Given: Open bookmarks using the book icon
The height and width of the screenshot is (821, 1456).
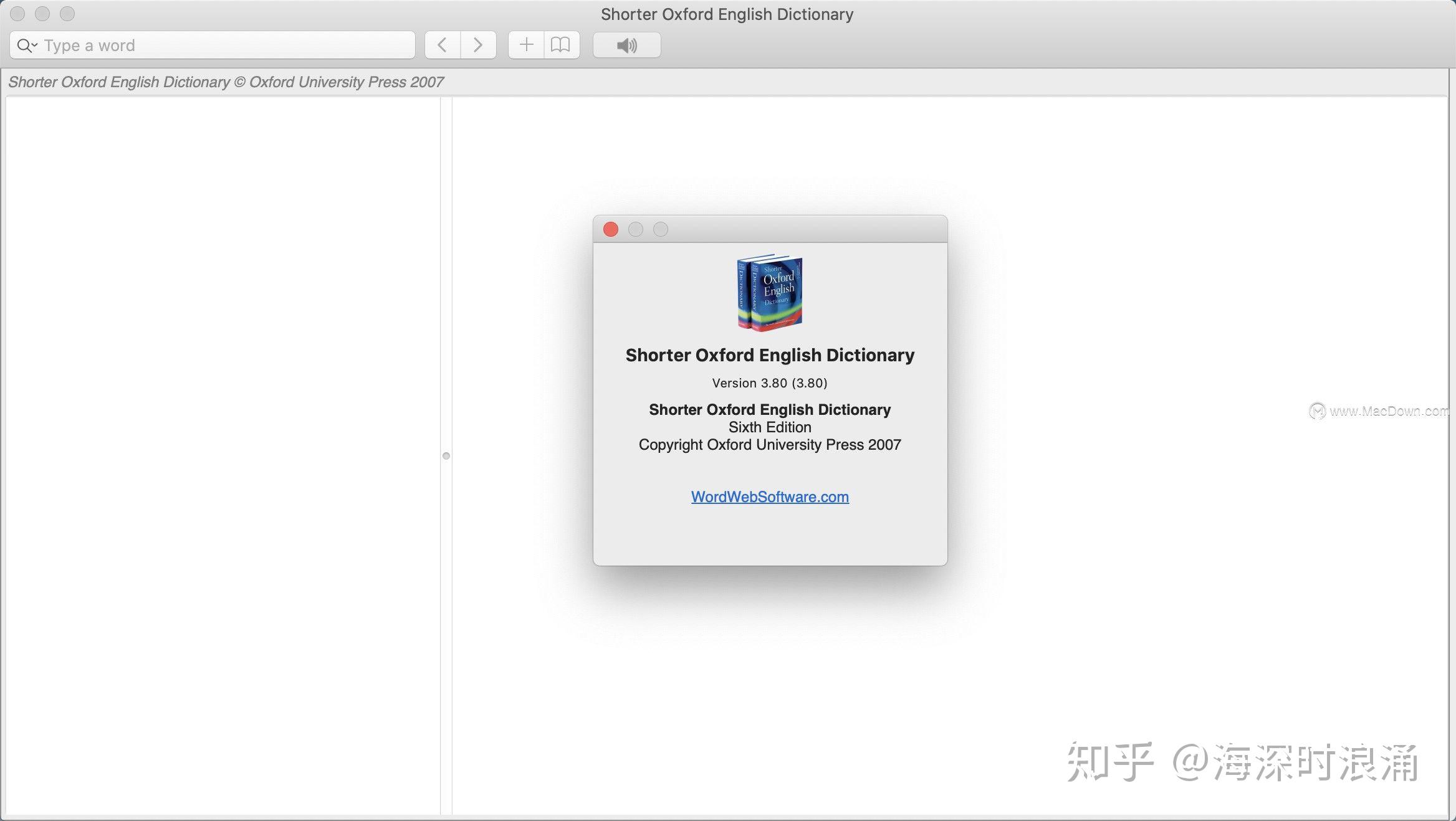Looking at the screenshot, I should point(560,44).
